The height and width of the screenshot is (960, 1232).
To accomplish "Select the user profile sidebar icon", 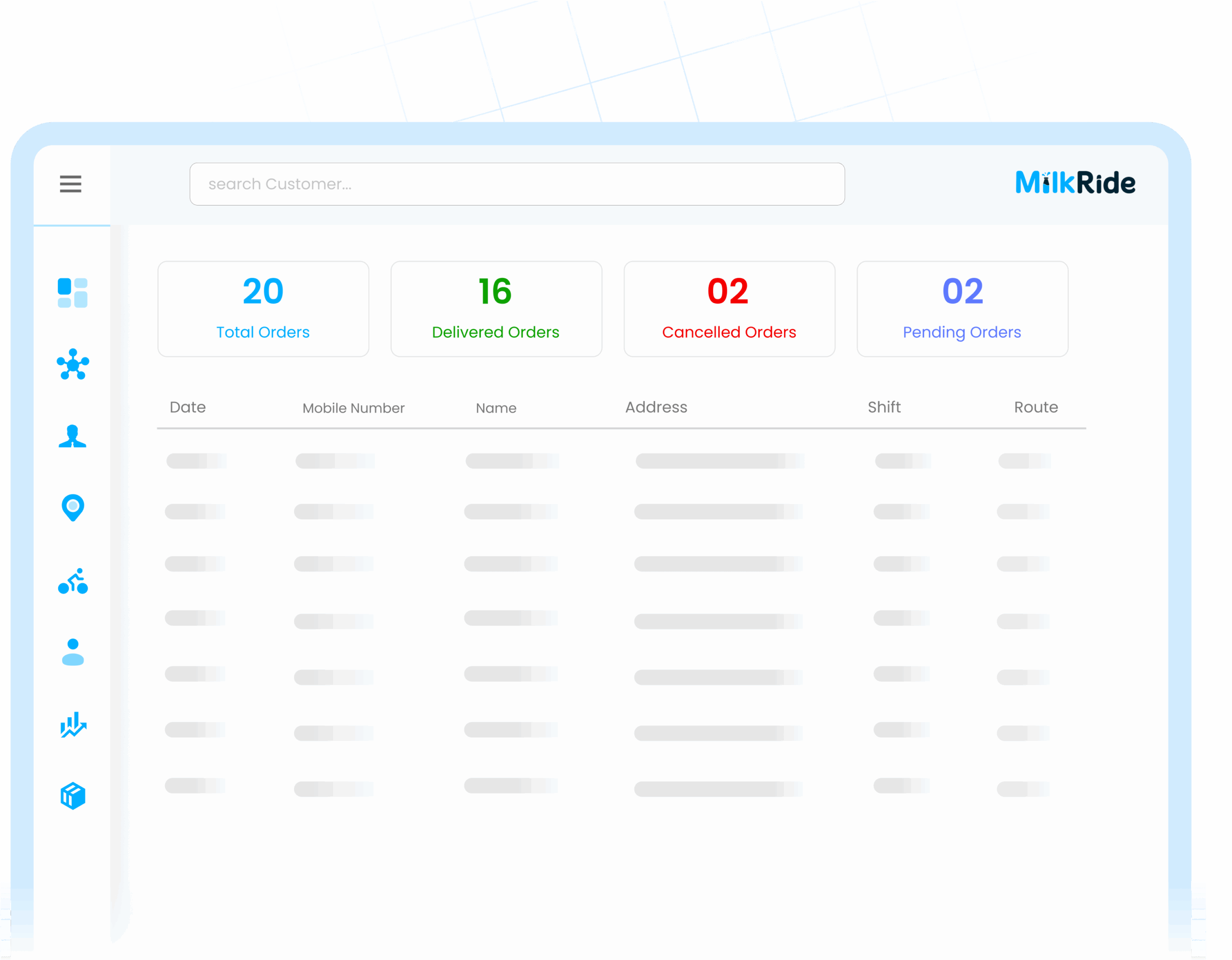I will click(x=73, y=652).
